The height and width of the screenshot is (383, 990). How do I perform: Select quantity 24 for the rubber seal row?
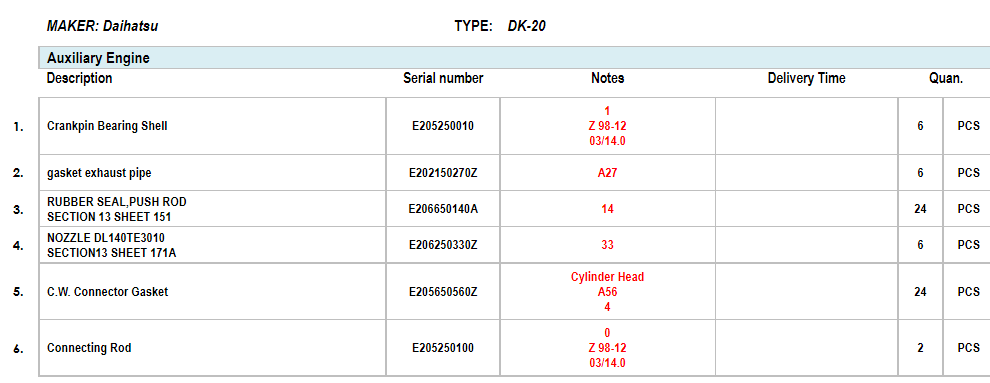920,209
